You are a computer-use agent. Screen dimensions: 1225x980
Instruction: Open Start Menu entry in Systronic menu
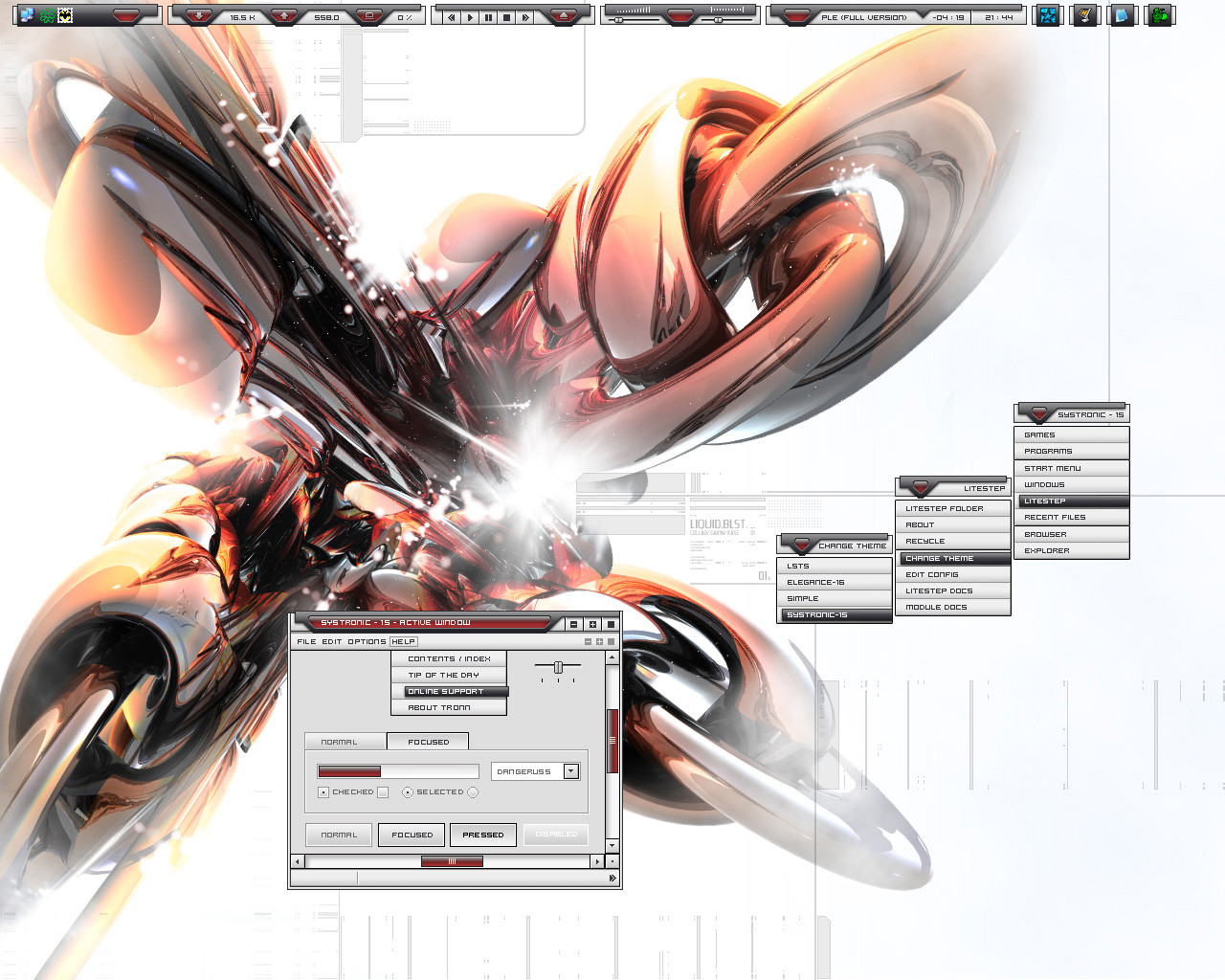click(x=1072, y=468)
